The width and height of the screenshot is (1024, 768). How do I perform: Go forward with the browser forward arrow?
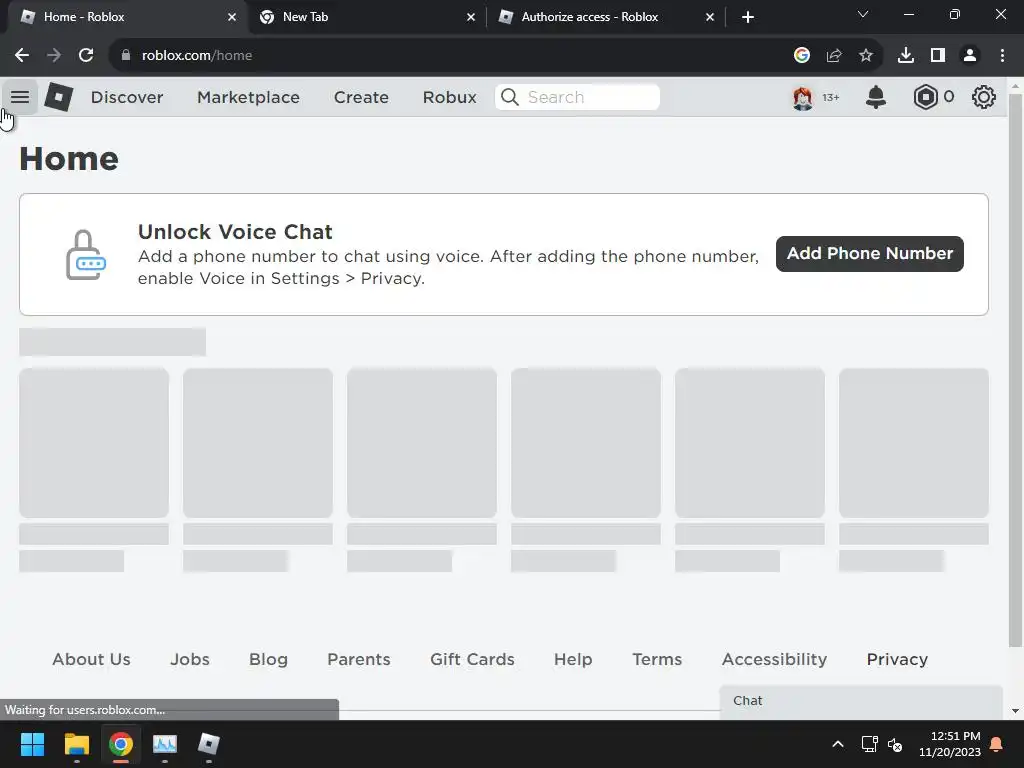tap(54, 56)
